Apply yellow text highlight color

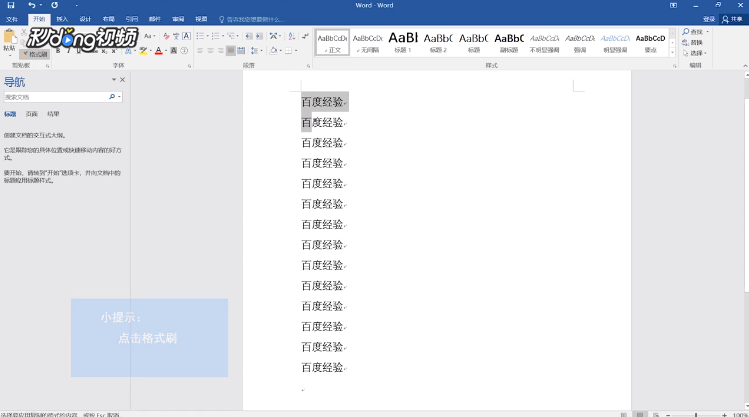pos(142,51)
